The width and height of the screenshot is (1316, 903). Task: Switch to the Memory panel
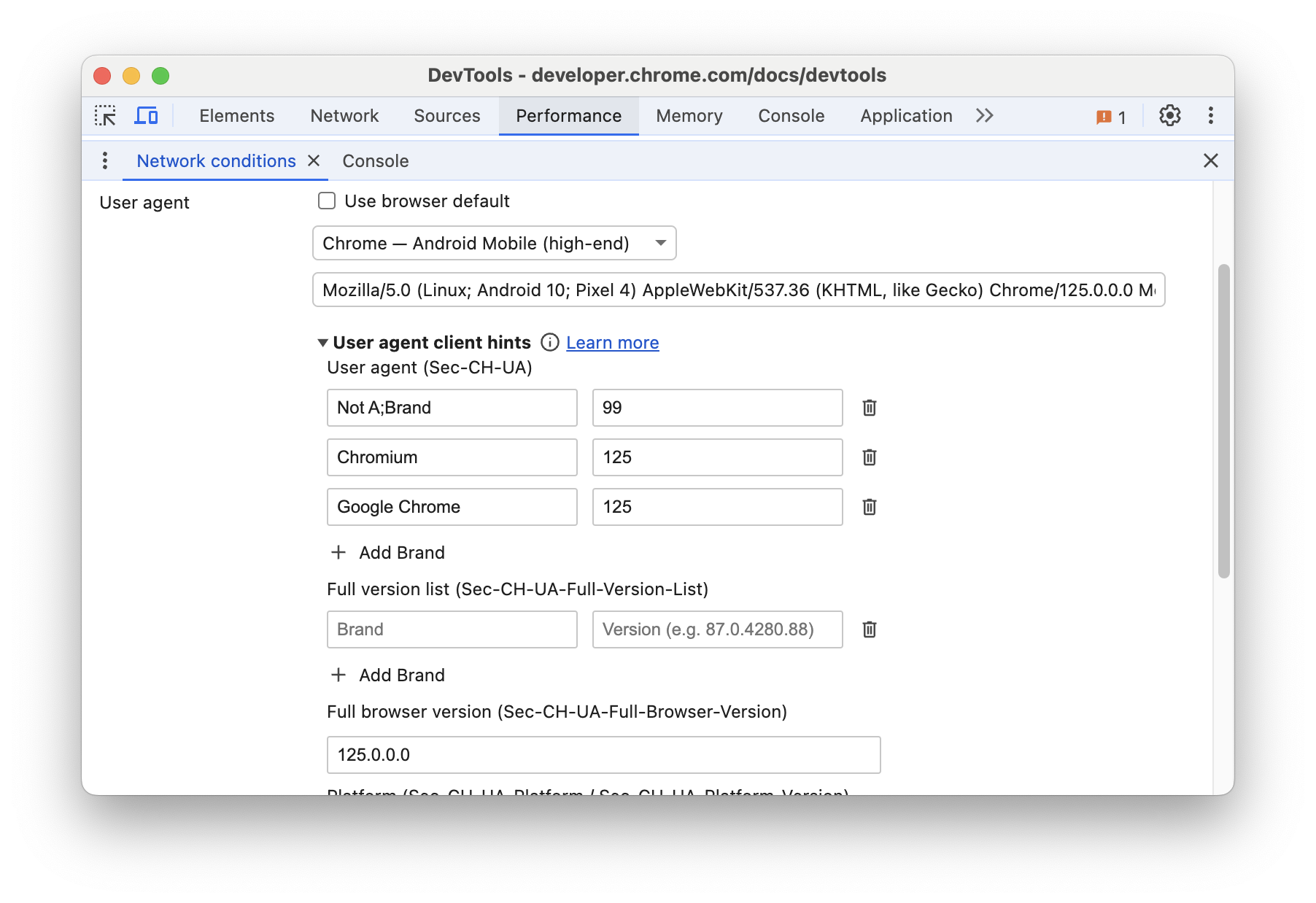click(x=688, y=115)
